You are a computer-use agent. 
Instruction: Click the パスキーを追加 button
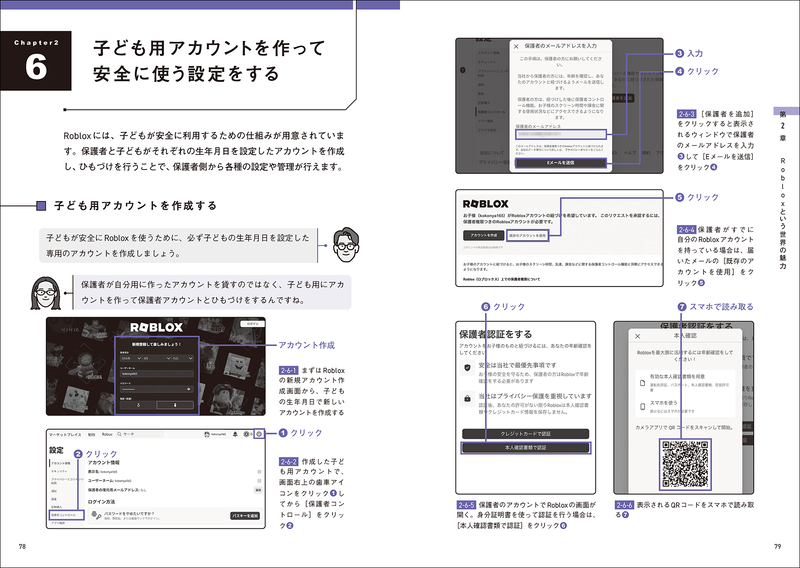pos(245,515)
